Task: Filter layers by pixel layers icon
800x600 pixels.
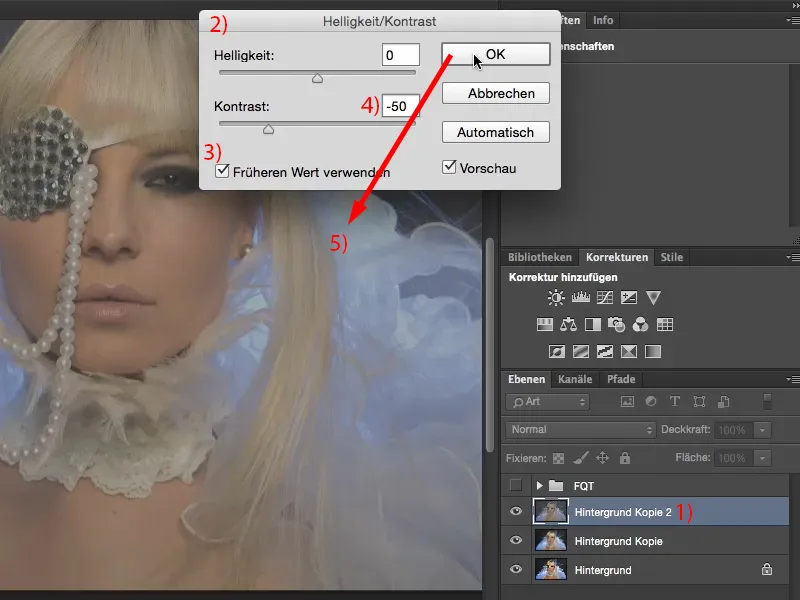Action: [627, 402]
